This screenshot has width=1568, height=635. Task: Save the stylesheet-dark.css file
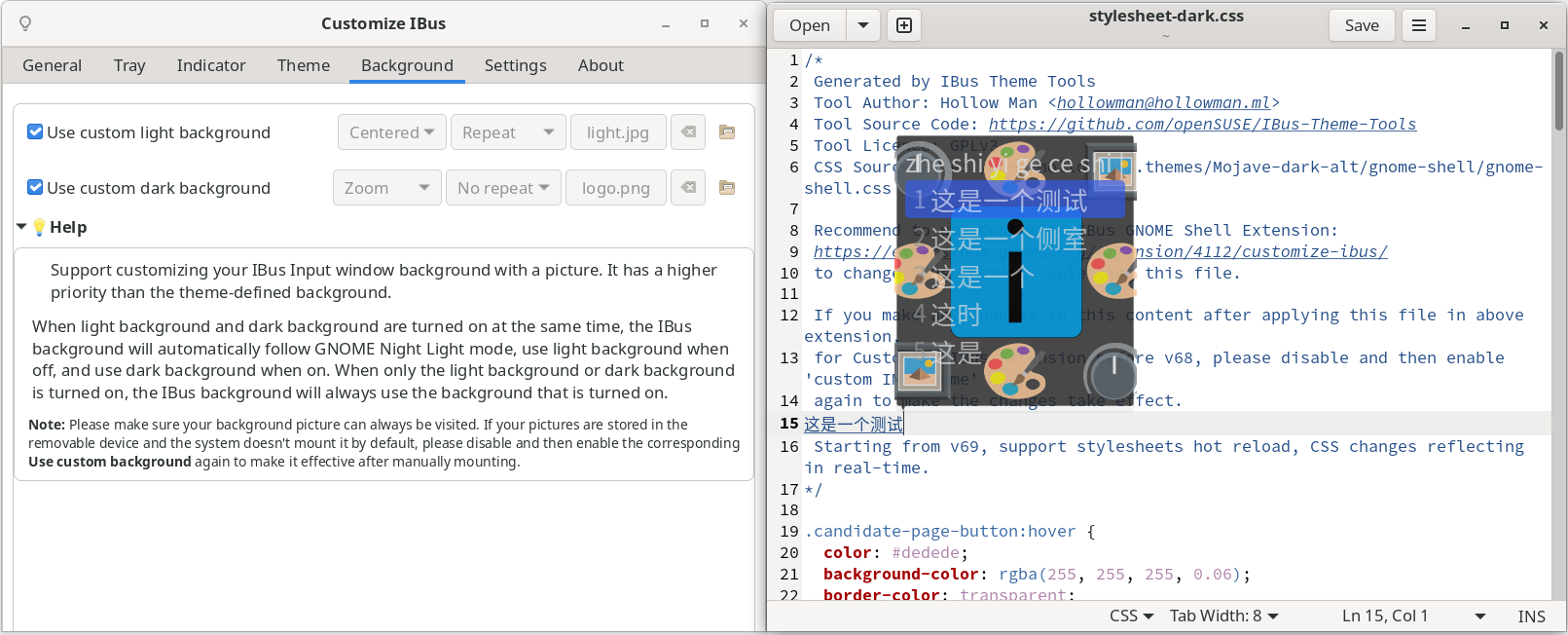tap(1361, 25)
